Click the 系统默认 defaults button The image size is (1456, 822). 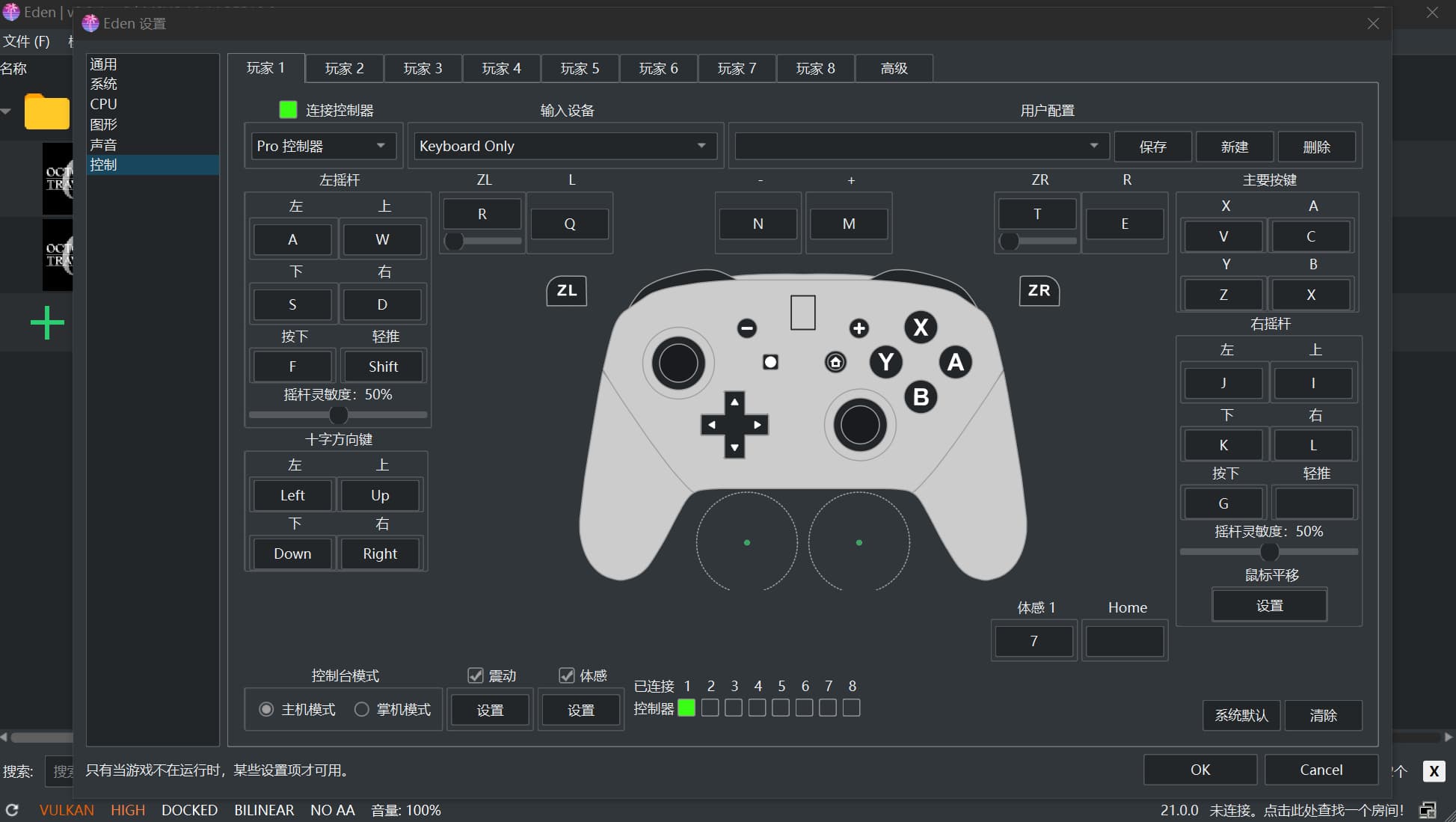(x=1241, y=716)
